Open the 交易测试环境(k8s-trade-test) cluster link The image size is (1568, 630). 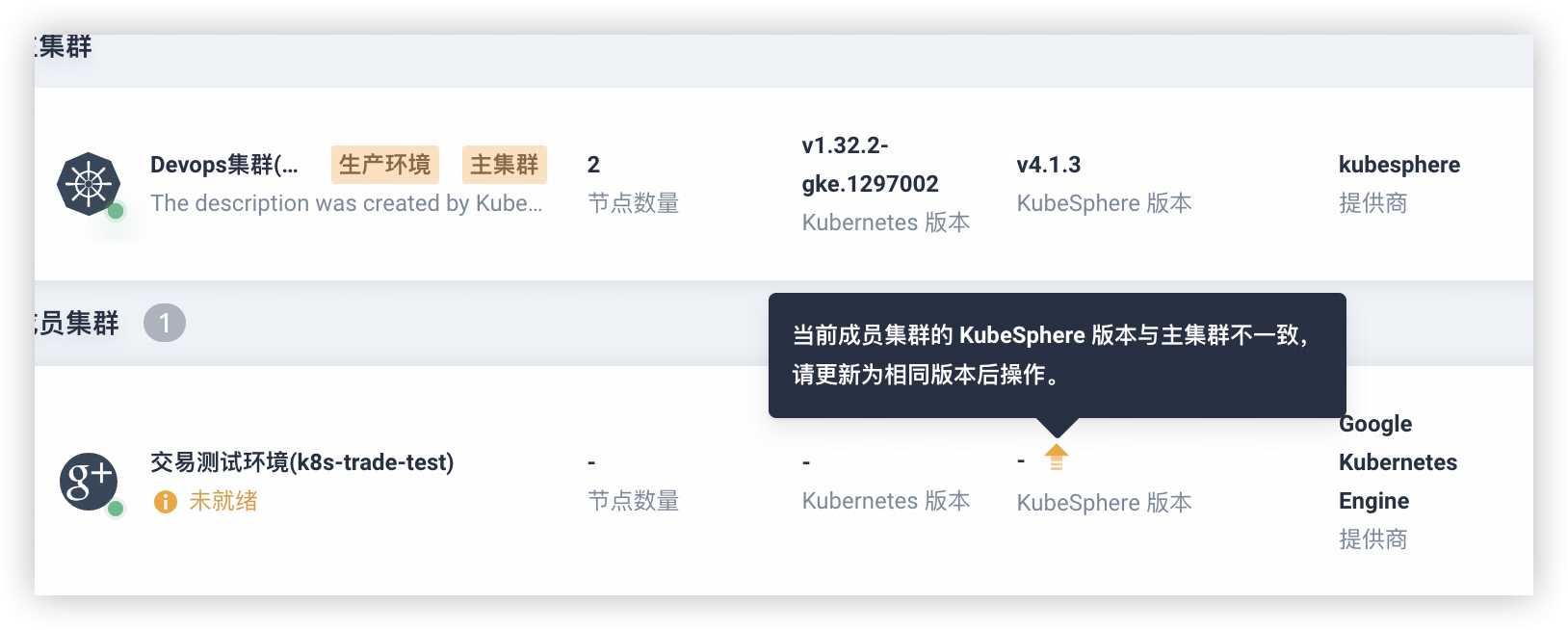[x=301, y=462]
